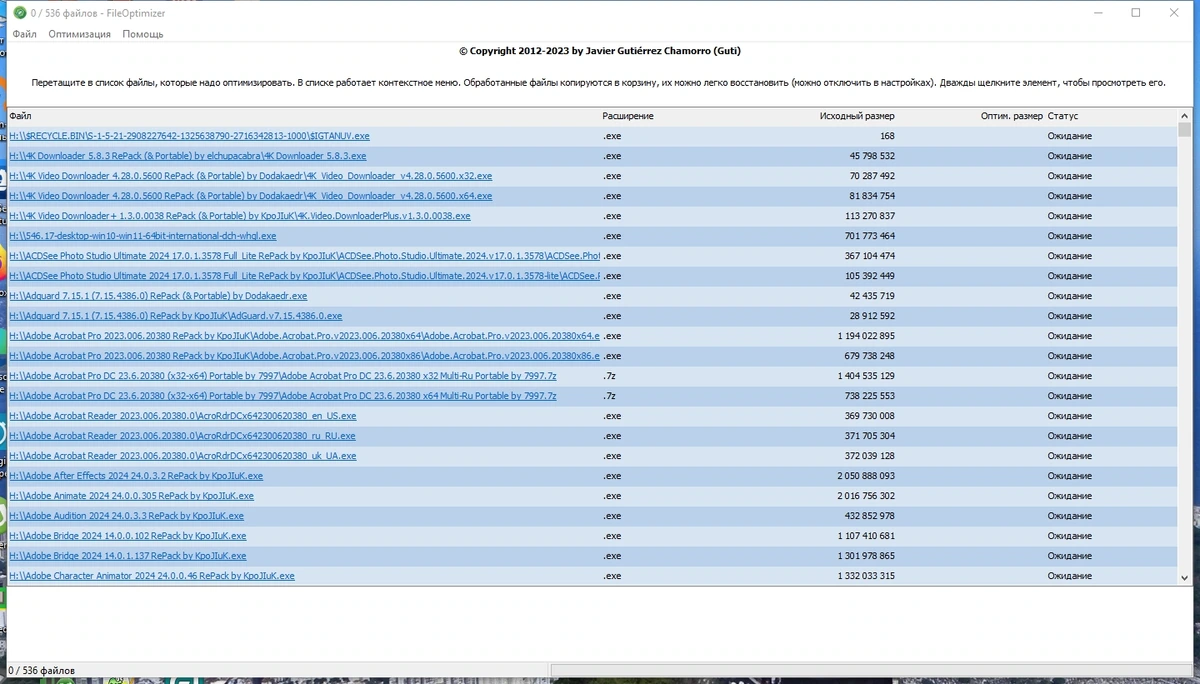This screenshot has height=684, width=1200.
Task: Select Adobe Bridge 14.0.0.102 file link
Action: 127,536
